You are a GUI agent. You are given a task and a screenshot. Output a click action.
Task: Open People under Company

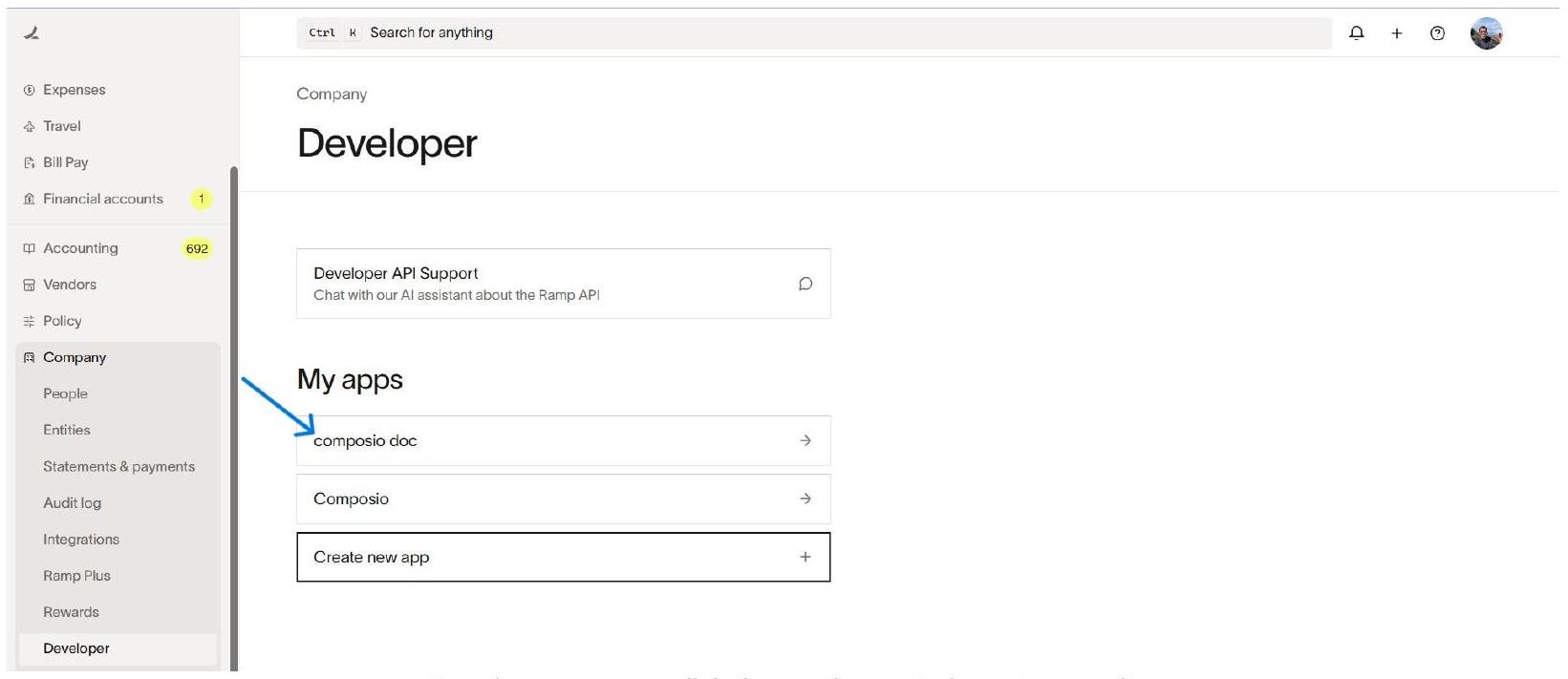[65, 393]
